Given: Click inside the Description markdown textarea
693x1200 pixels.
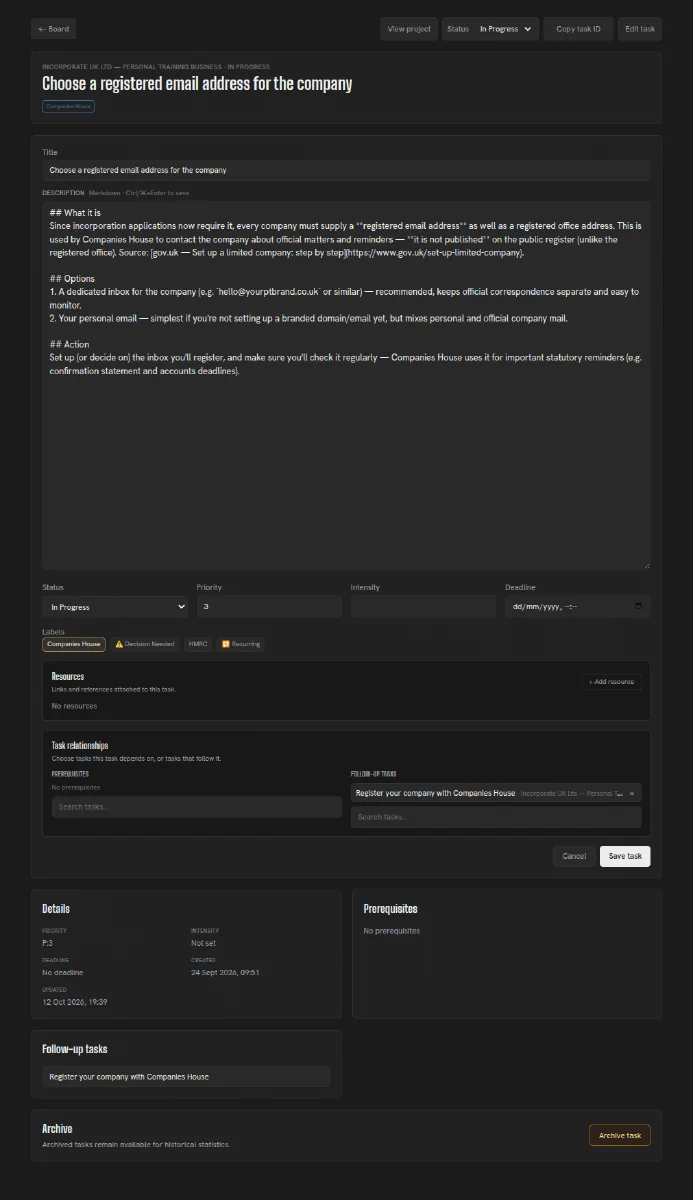Looking at the screenshot, I should click(346, 385).
